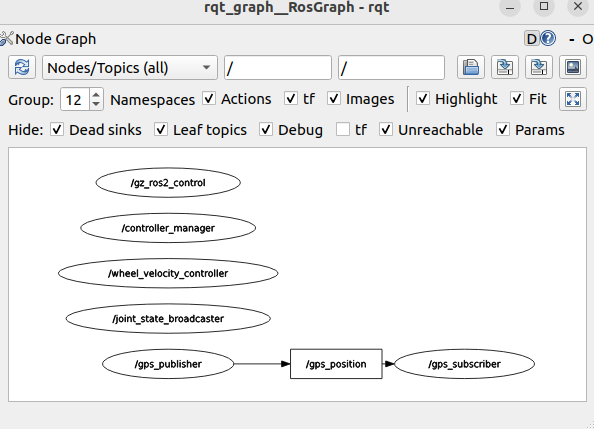The height and width of the screenshot is (429, 594).
Task: Click the Node Graph tools icon
Action: 6,39
